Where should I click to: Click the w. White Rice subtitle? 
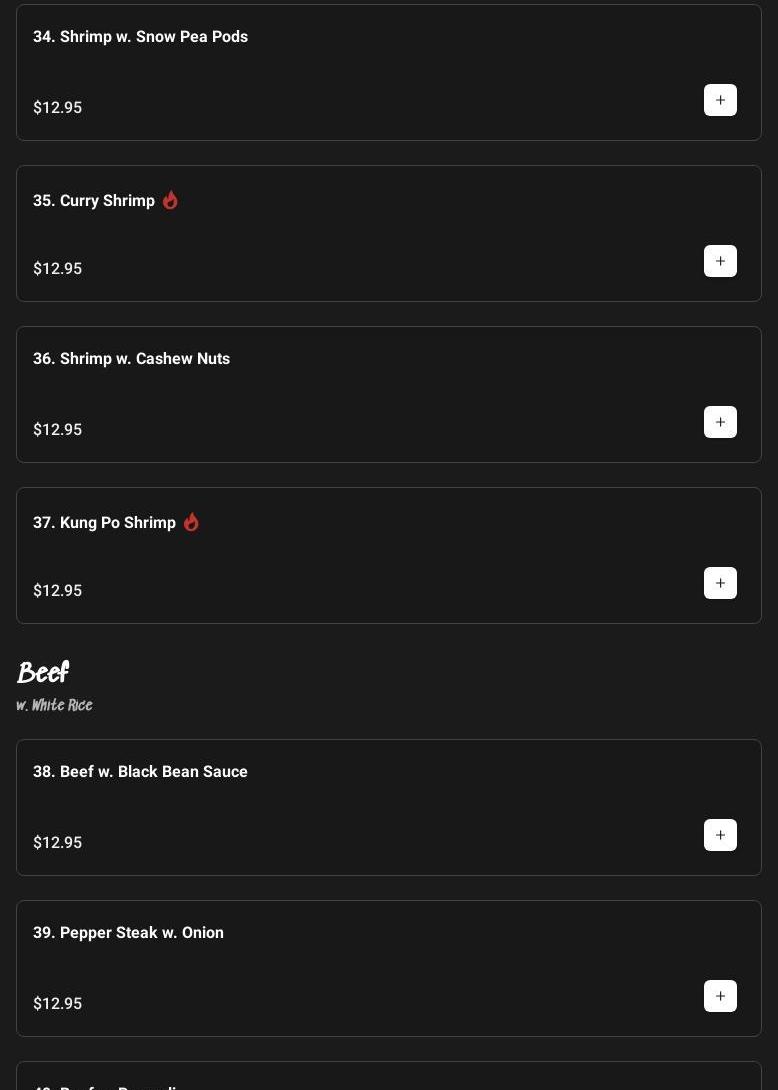[55, 705]
